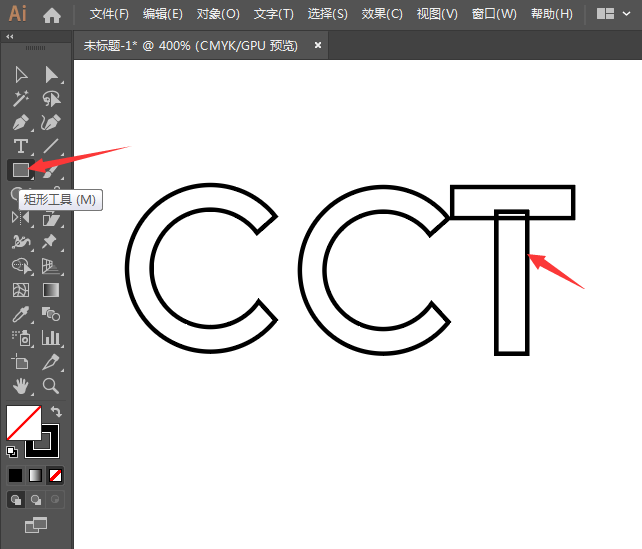The width and height of the screenshot is (642, 549).
Task: Select the Puppet Warp pin tool
Action: click(50, 242)
